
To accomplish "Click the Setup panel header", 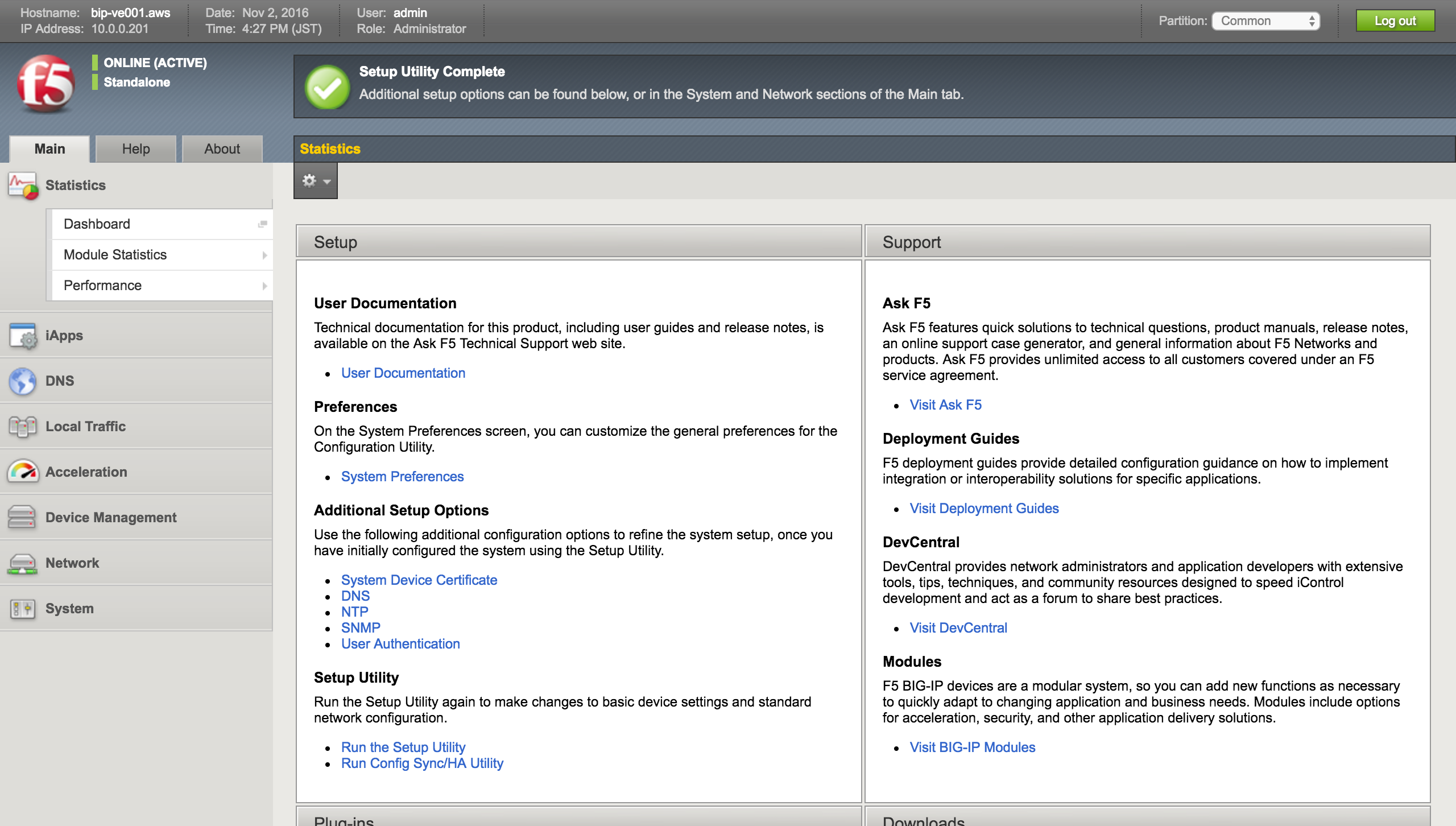I will pyautogui.click(x=578, y=242).
